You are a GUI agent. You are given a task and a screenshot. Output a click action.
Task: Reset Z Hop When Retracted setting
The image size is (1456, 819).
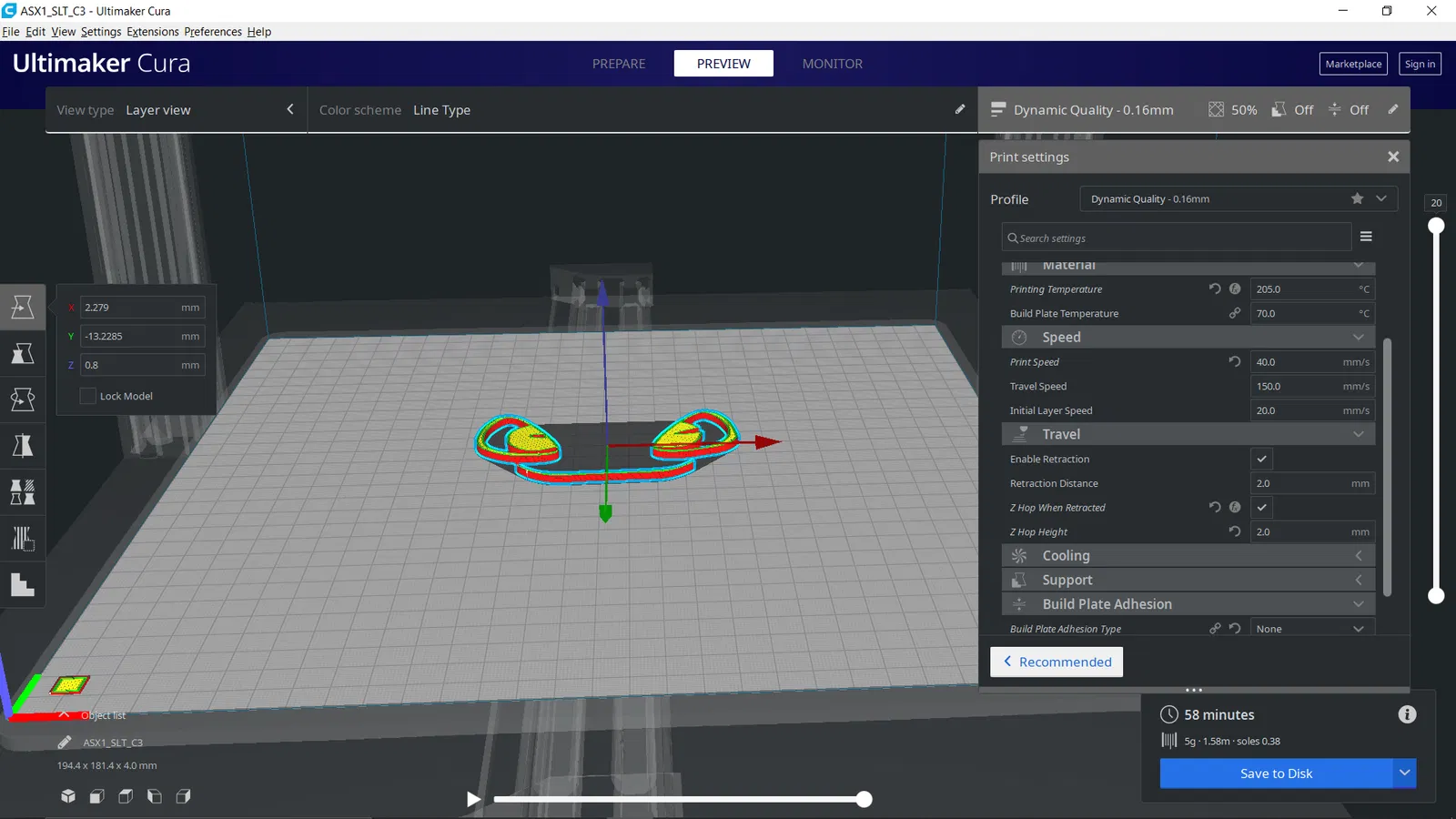pyautogui.click(x=1215, y=507)
